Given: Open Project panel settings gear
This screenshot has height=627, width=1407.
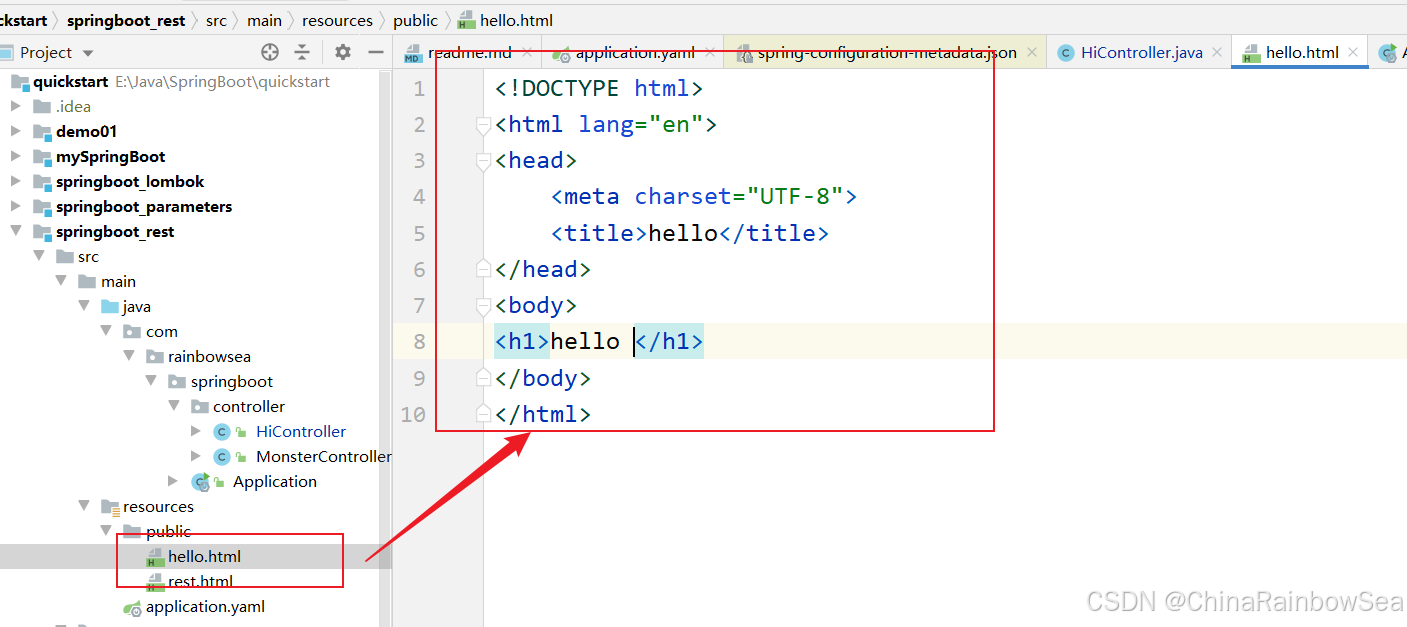Looking at the screenshot, I should [x=343, y=53].
